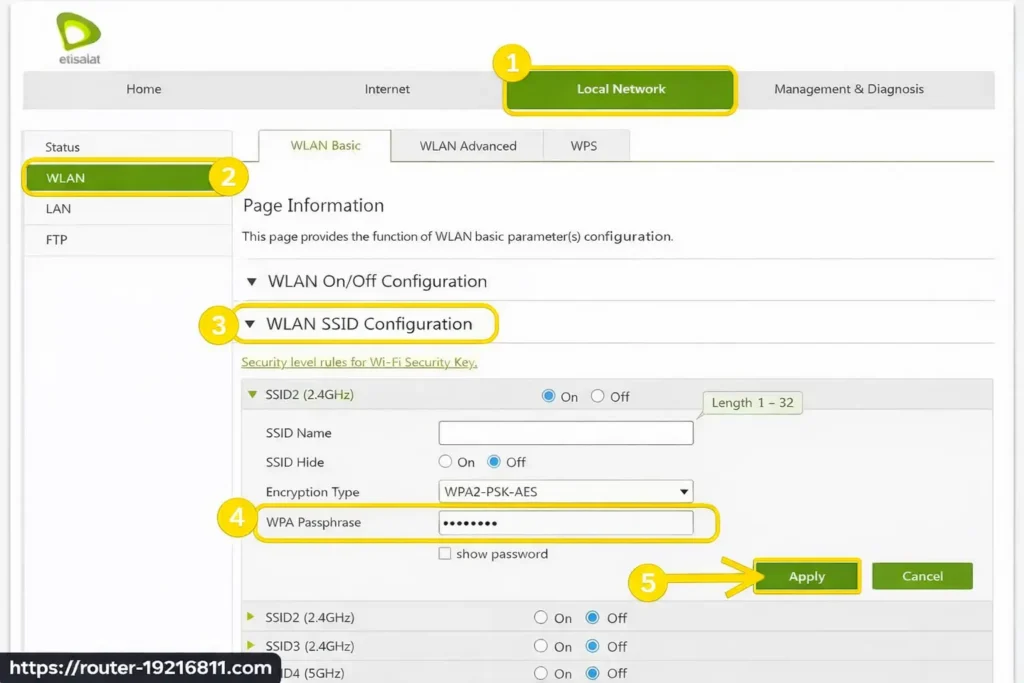Image resolution: width=1024 pixels, height=683 pixels.
Task: Open the WPS tab
Action: pyautogui.click(x=584, y=146)
